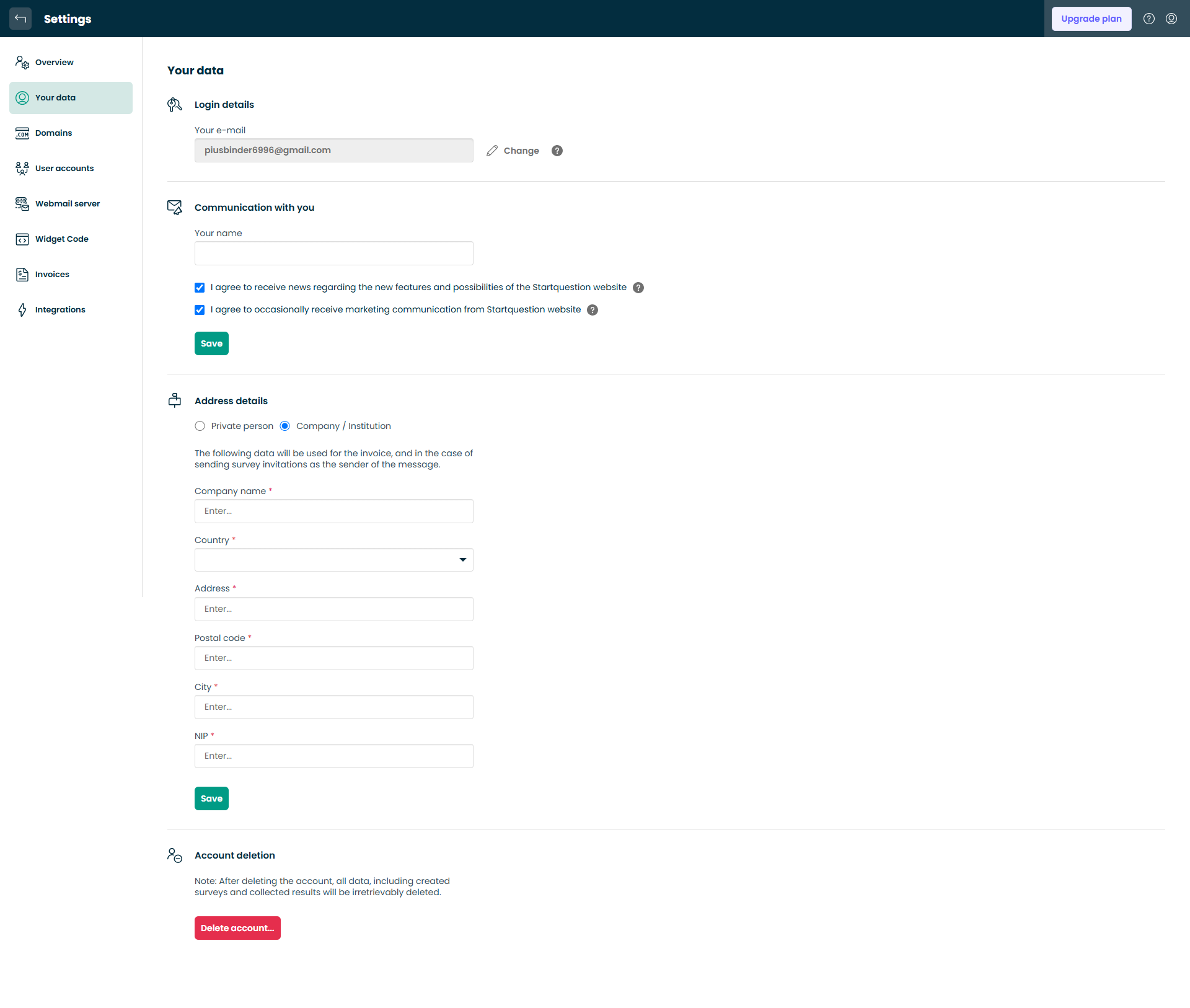Click help icon beside the news consent checkbox
Screen dimensions: 1190x1008
pyautogui.click(x=638, y=288)
